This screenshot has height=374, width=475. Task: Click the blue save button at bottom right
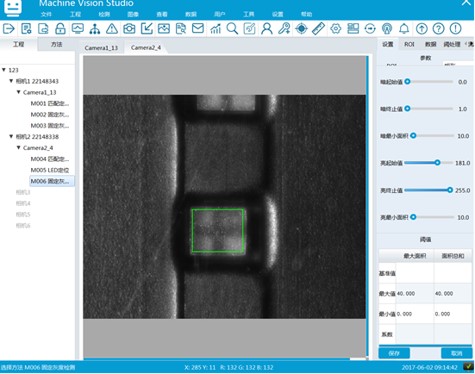pos(394,353)
